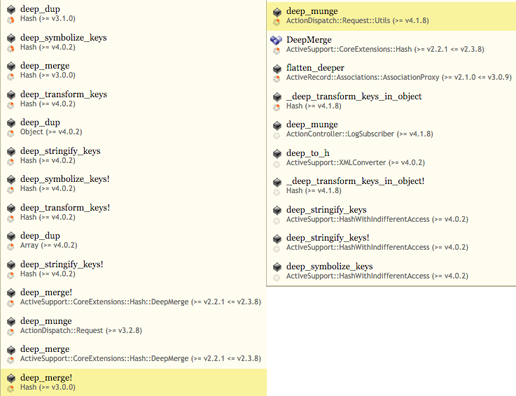Click the cube icon for deep_munge ActionDispatch::Request (>= v3.2.8)
Image resolution: width=516 pixels, height=396 pixels.
coord(11,321)
